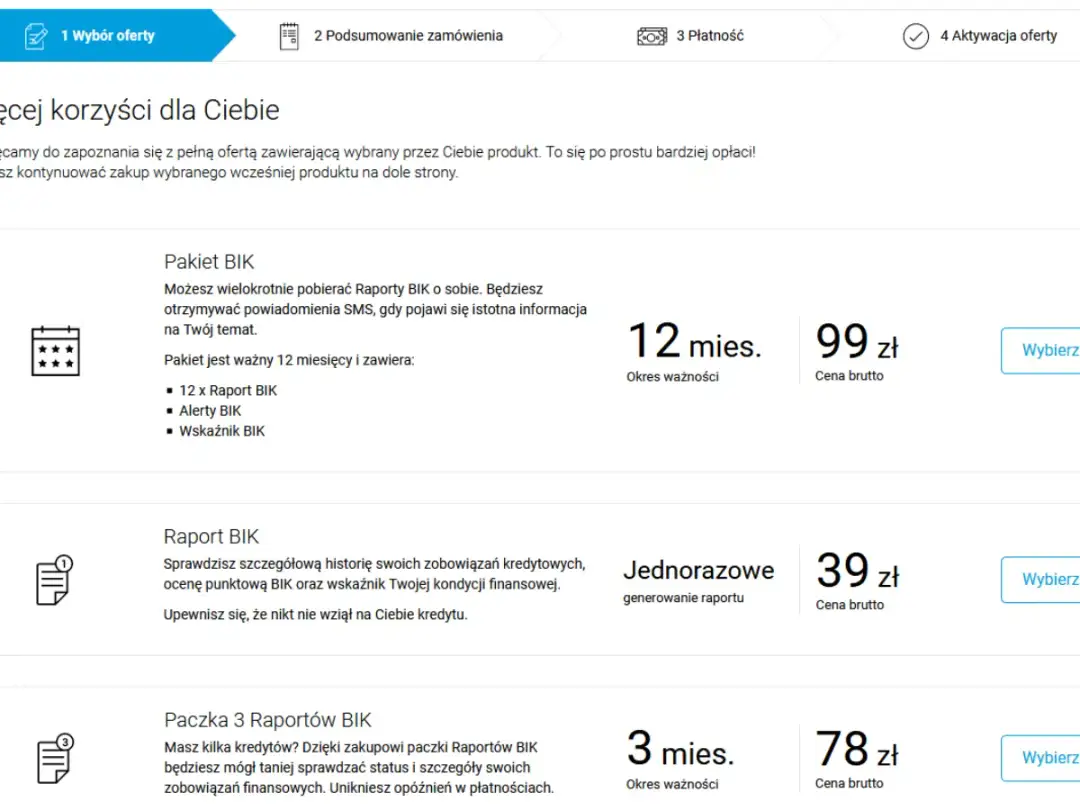Click the "Pakiet BIK" offer title
Viewport: 1080px width, 810px height.
pos(209,262)
